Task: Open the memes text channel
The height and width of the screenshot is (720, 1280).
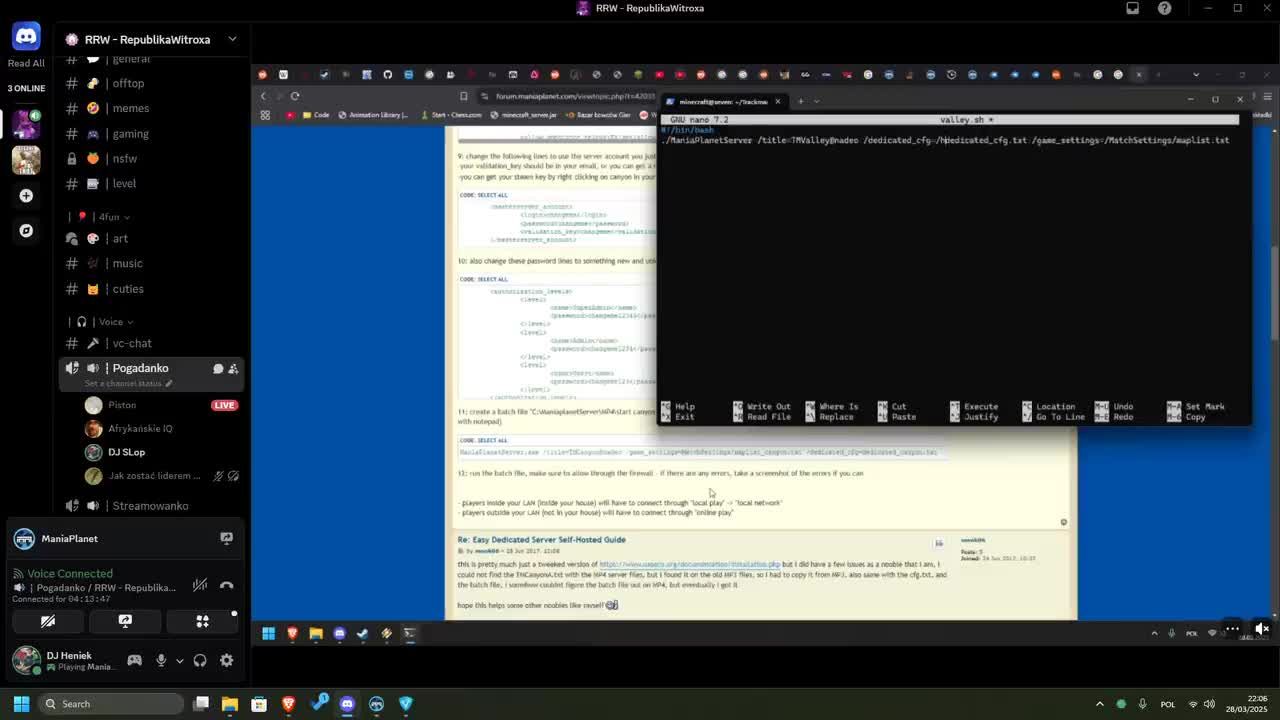Action: pyautogui.click(x=151, y=108)
